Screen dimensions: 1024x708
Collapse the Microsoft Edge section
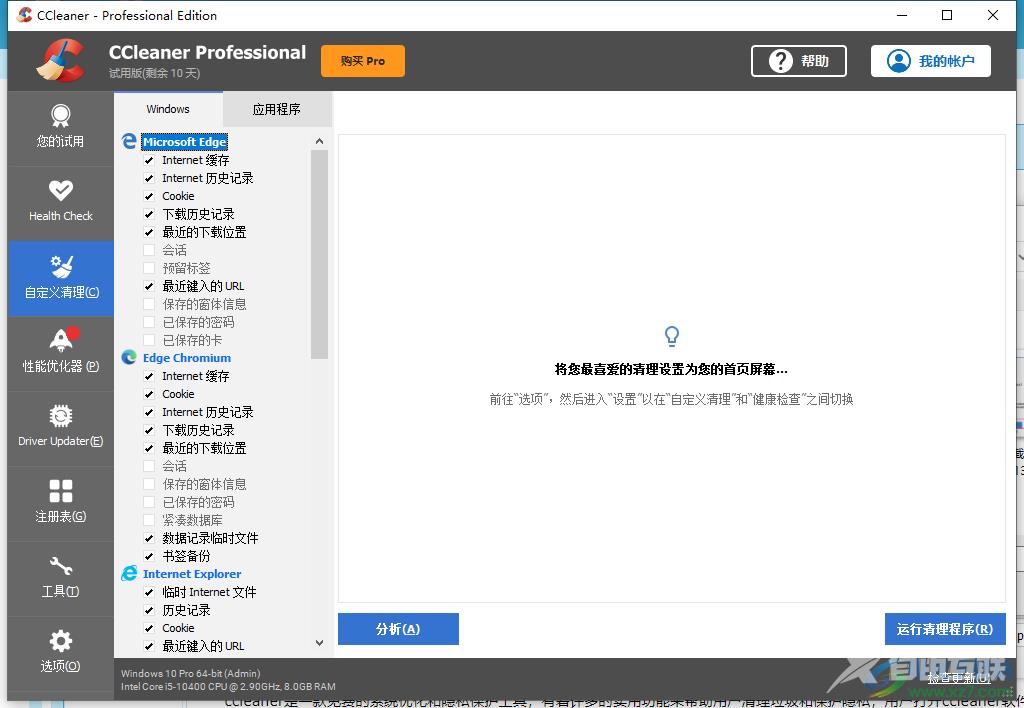(186, 141)
